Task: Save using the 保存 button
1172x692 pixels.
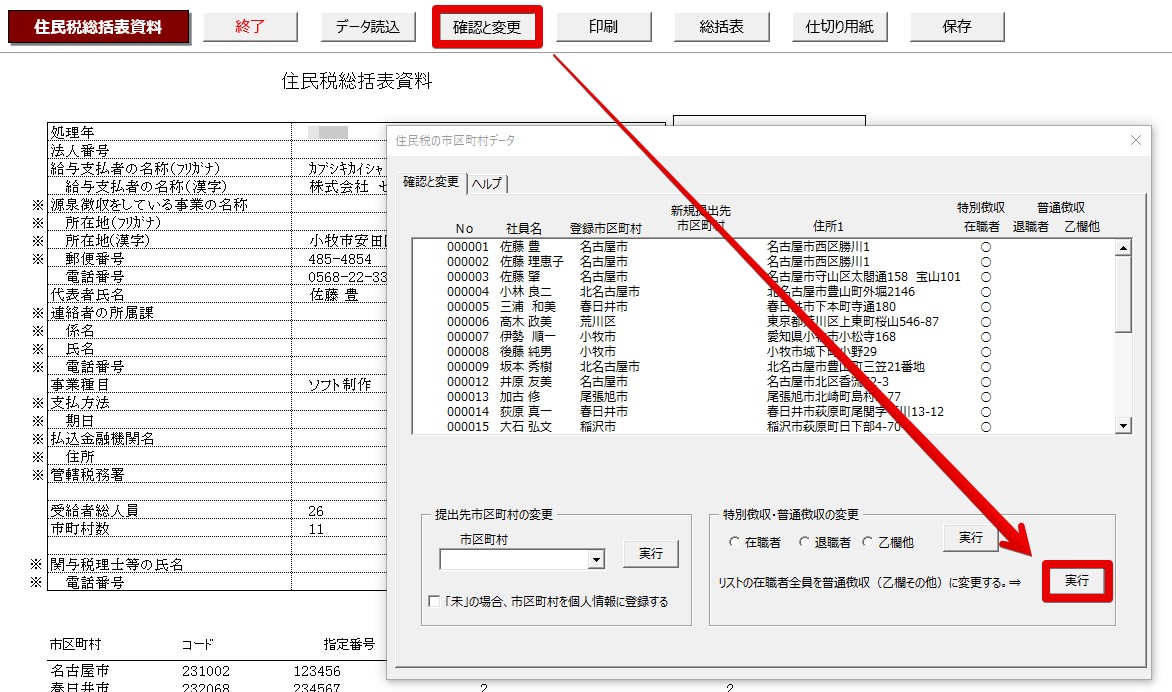Action: (x=956, y=27)
